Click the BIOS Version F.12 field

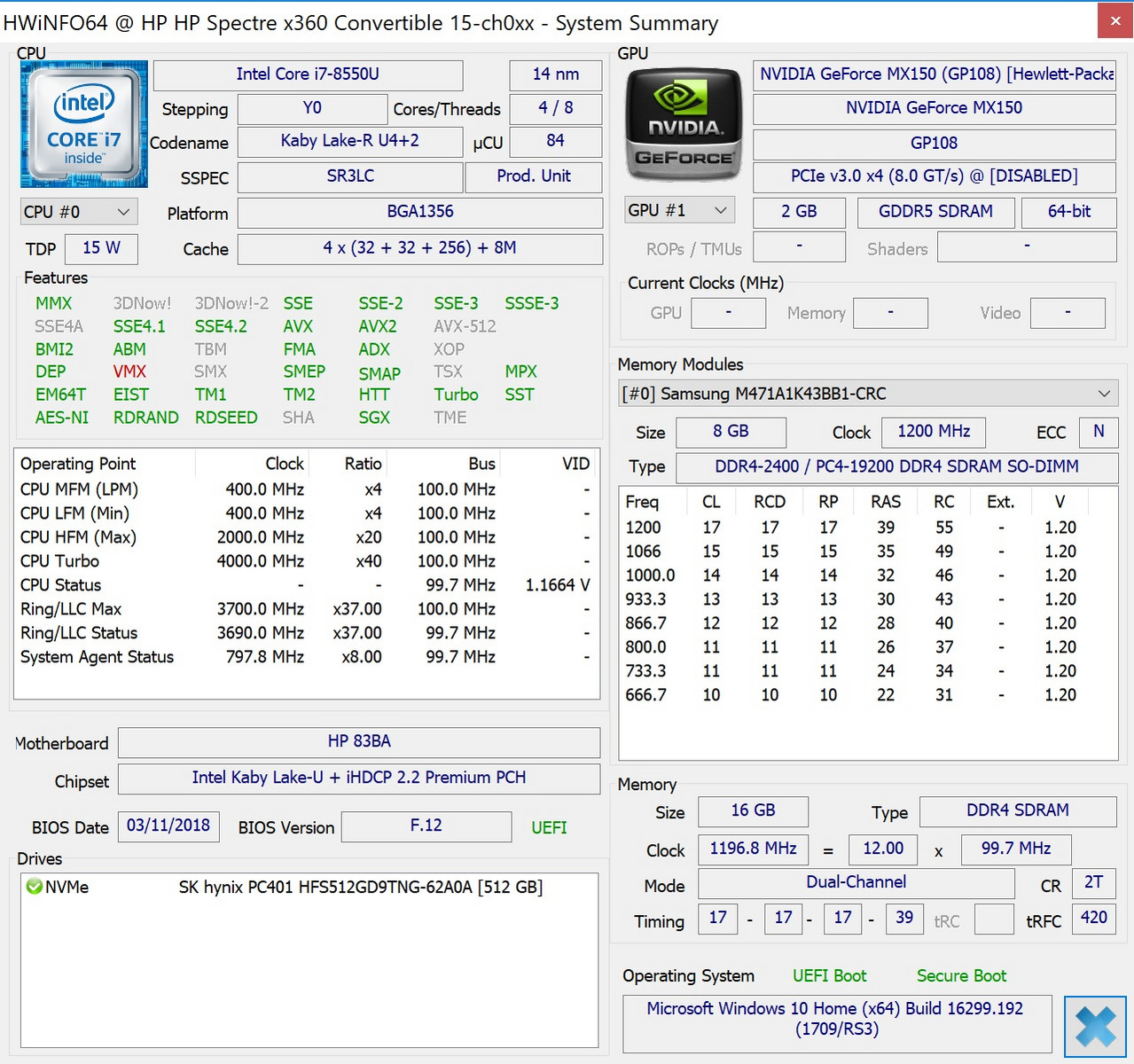(426, 826)
